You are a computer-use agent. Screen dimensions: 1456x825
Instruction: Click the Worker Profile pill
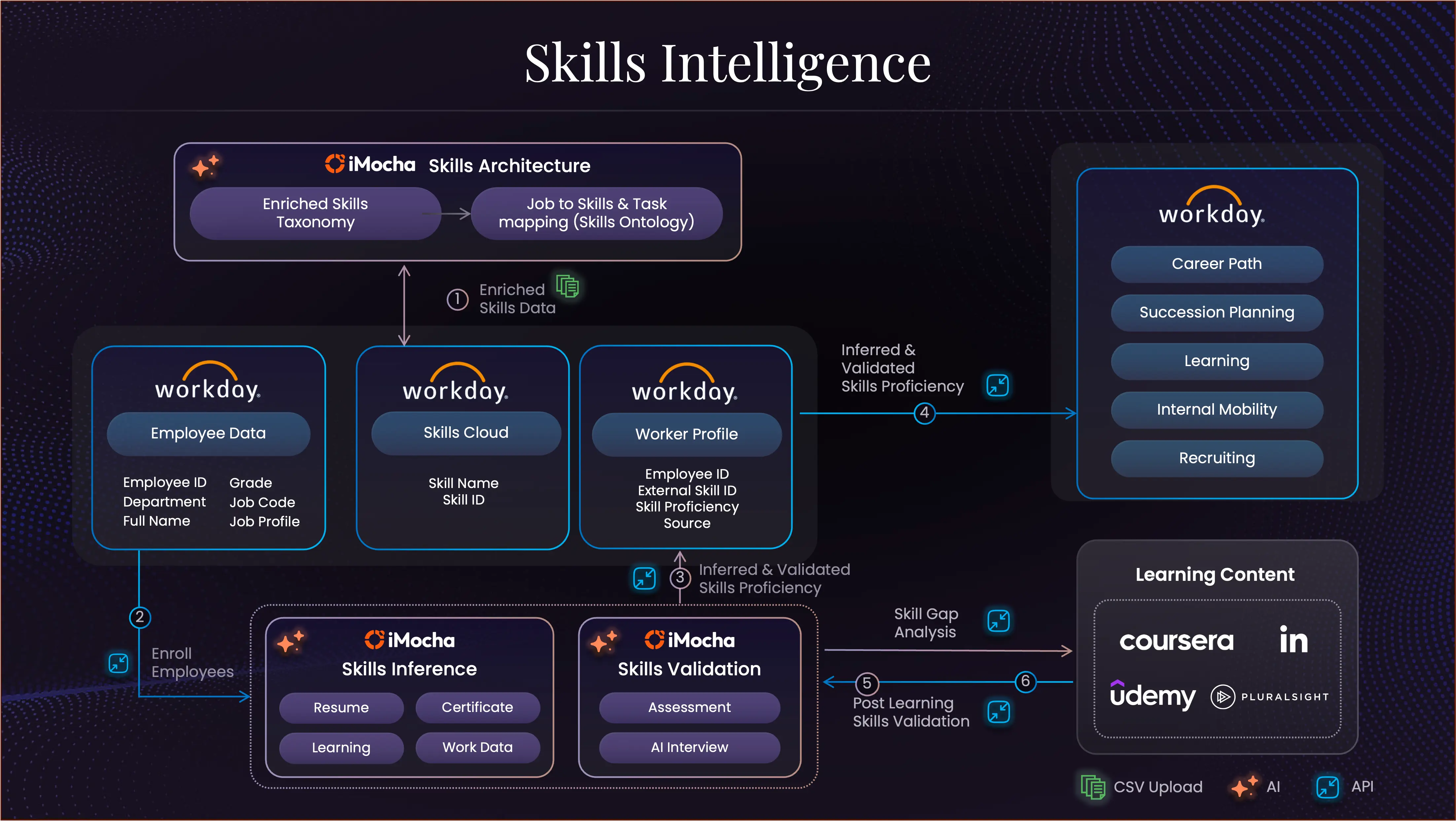686,434
